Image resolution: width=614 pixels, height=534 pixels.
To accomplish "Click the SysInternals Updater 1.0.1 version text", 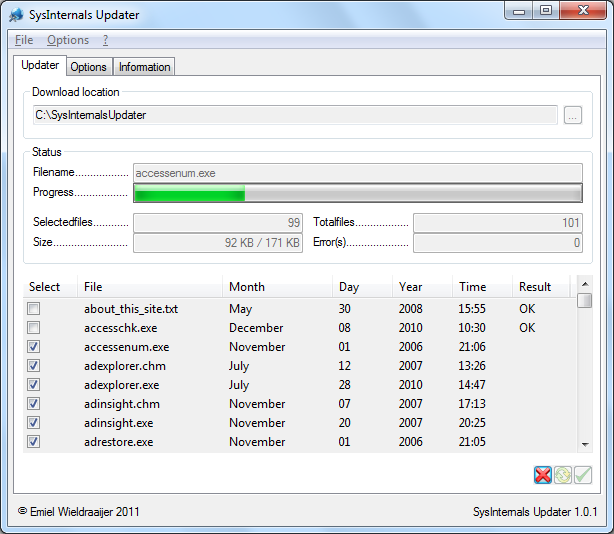I will pos(535,512).
